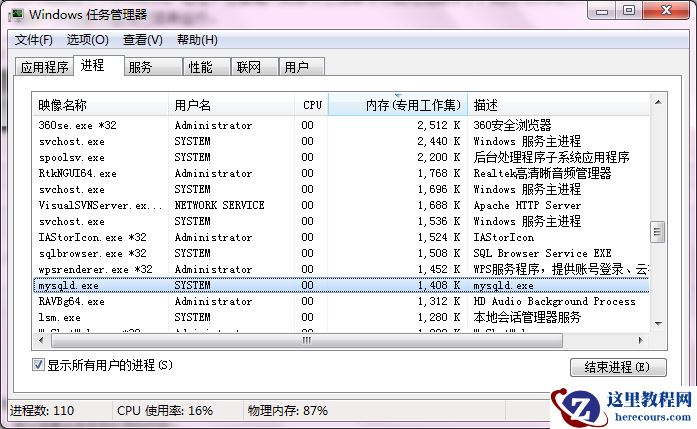Sort by 描述 column header

(x=558, y=105)
